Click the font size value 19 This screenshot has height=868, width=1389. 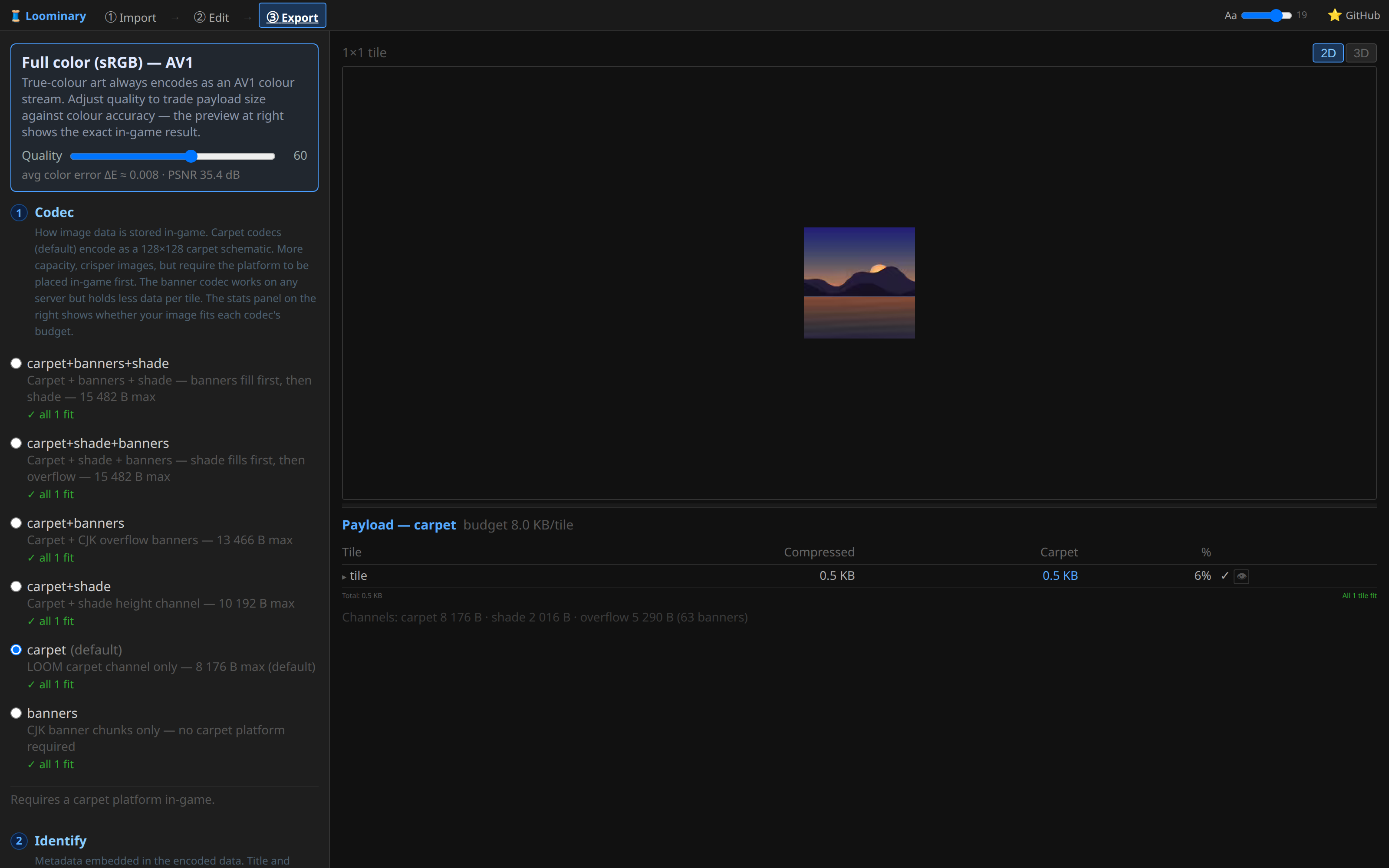[1302, 15]
